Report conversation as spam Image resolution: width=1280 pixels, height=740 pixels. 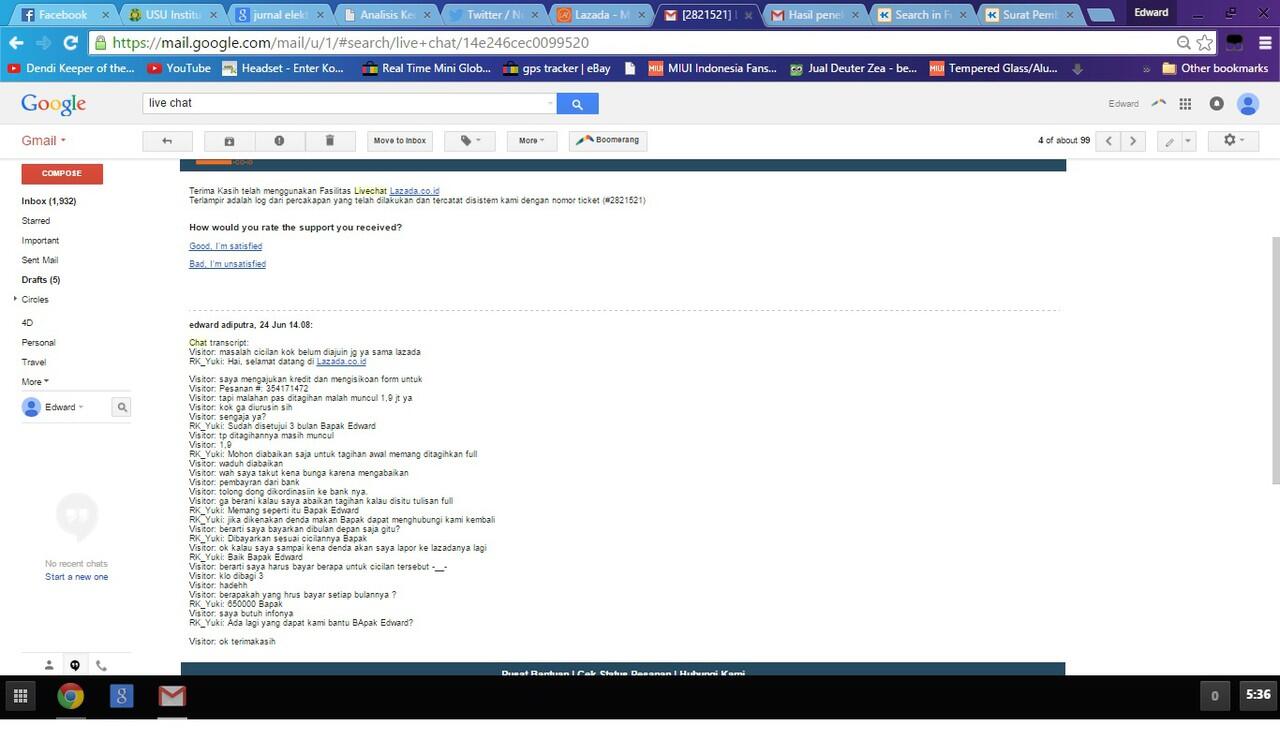click(x=279, y=141)
